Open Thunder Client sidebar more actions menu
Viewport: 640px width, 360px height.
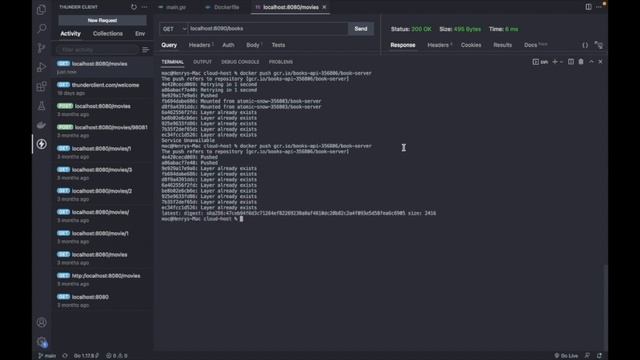click(x=144, y=7)
